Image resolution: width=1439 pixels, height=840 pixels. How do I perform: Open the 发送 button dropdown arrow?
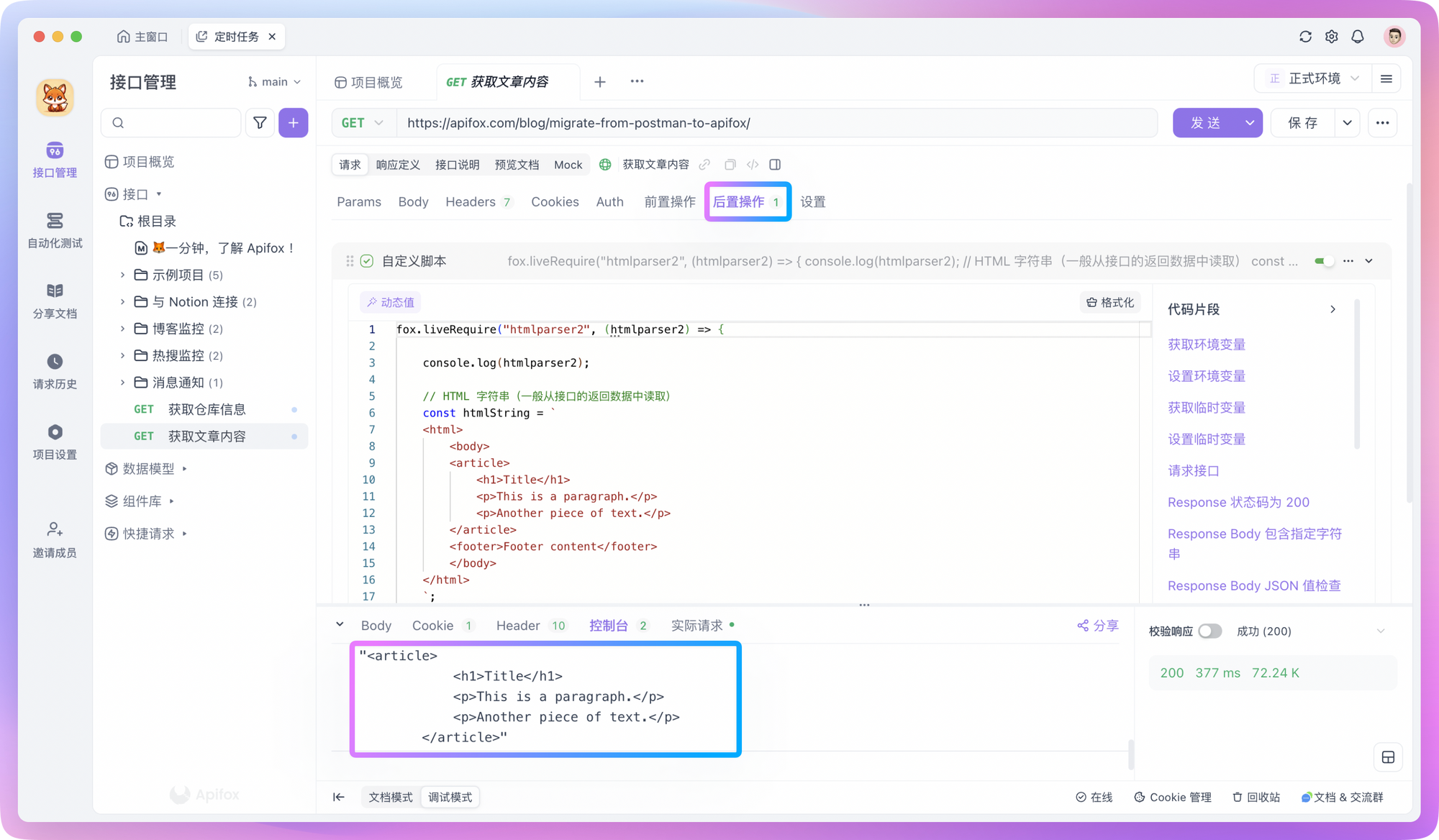pos(1250,123)
